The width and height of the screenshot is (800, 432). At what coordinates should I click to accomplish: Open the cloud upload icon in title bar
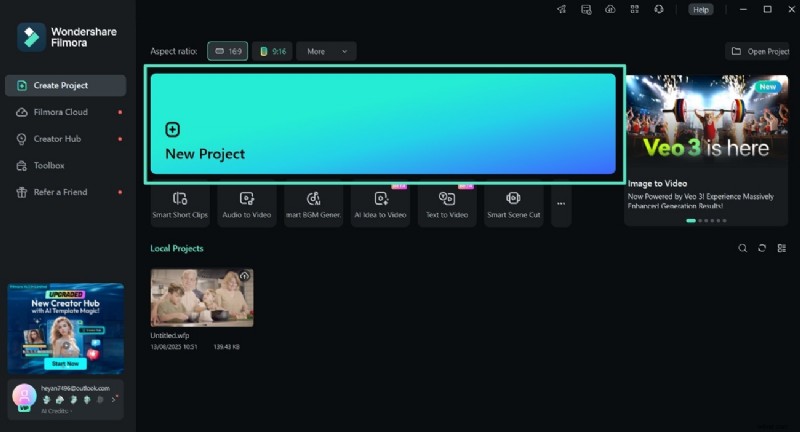(611, 9)
